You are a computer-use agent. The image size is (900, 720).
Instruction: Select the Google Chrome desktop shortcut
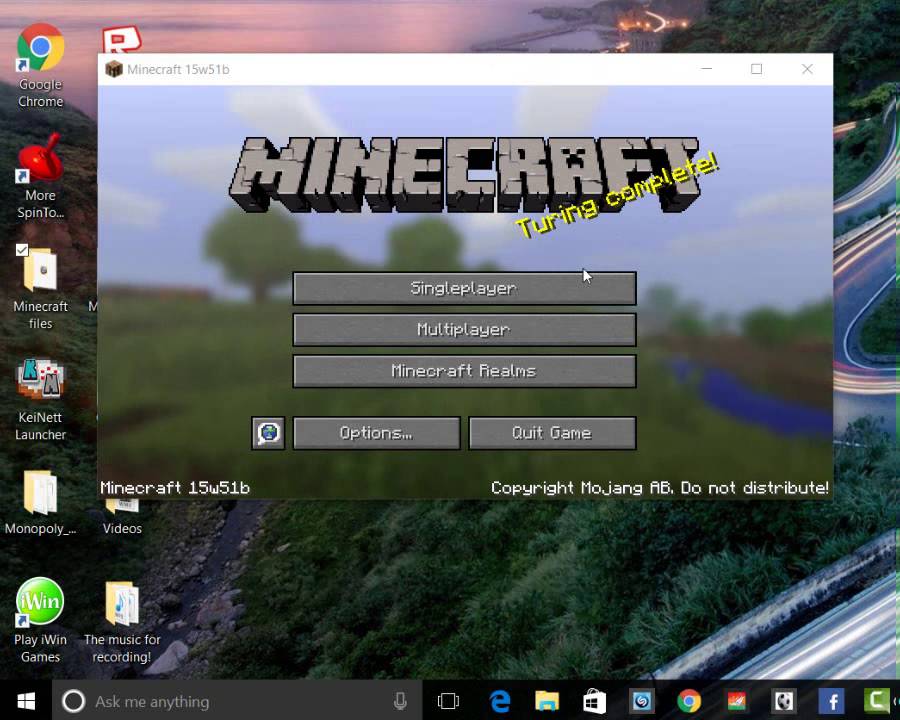point(40,65)
